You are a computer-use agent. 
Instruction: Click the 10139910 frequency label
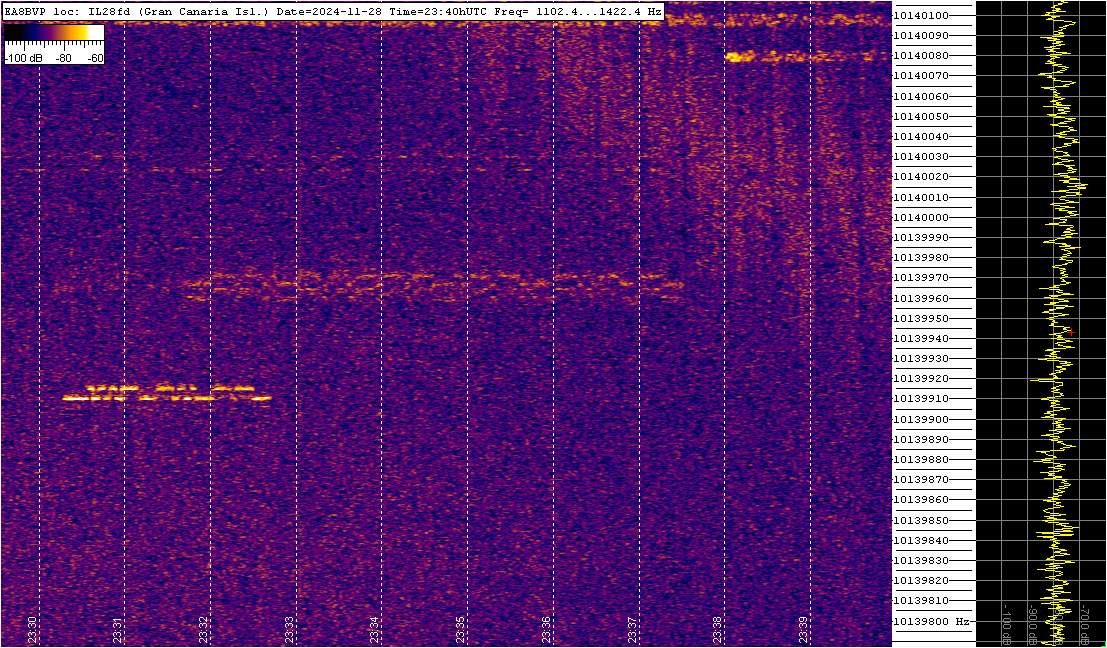pyautogui.click(x=920, y=400)
